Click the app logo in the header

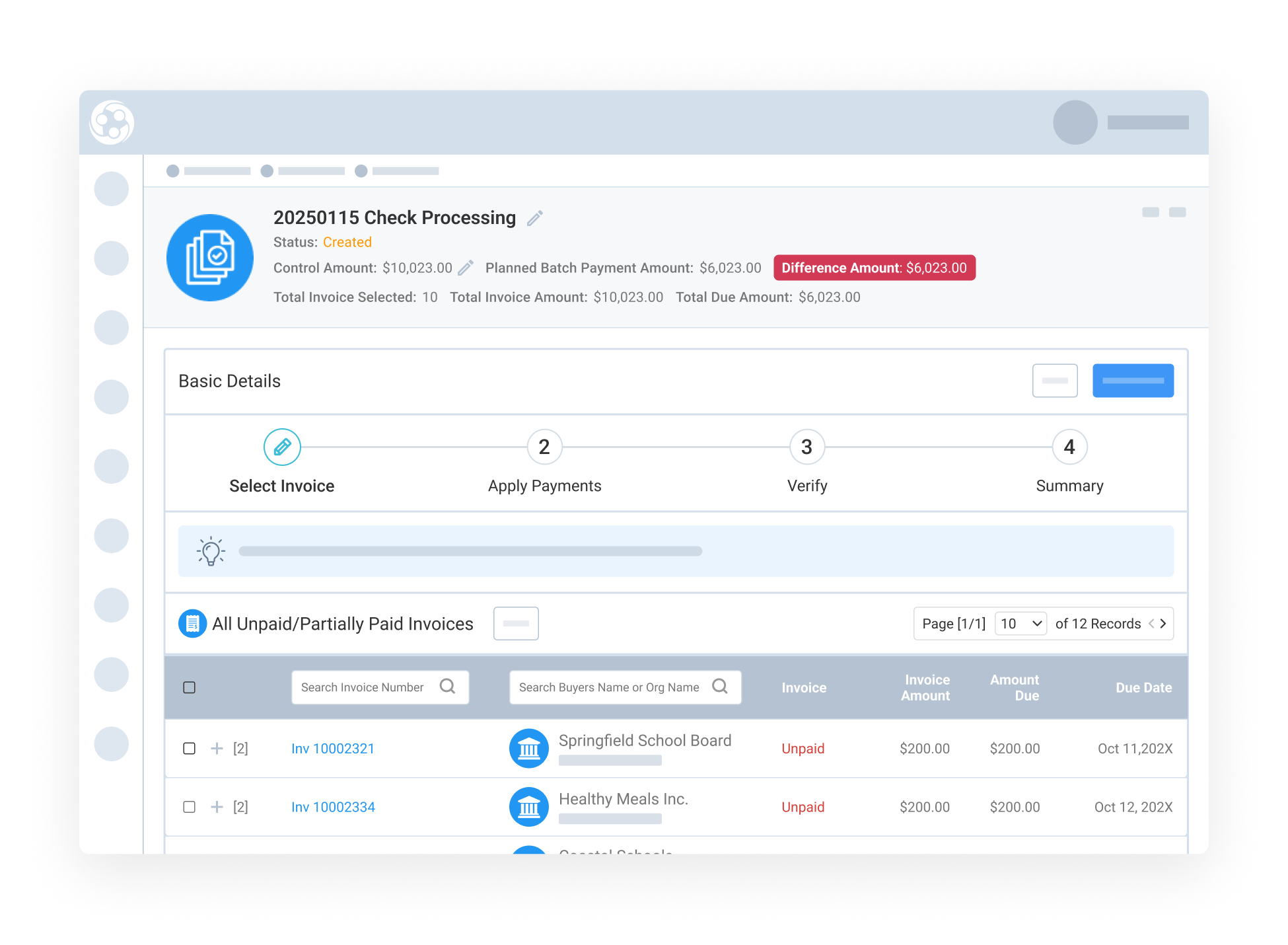[112, 122]
